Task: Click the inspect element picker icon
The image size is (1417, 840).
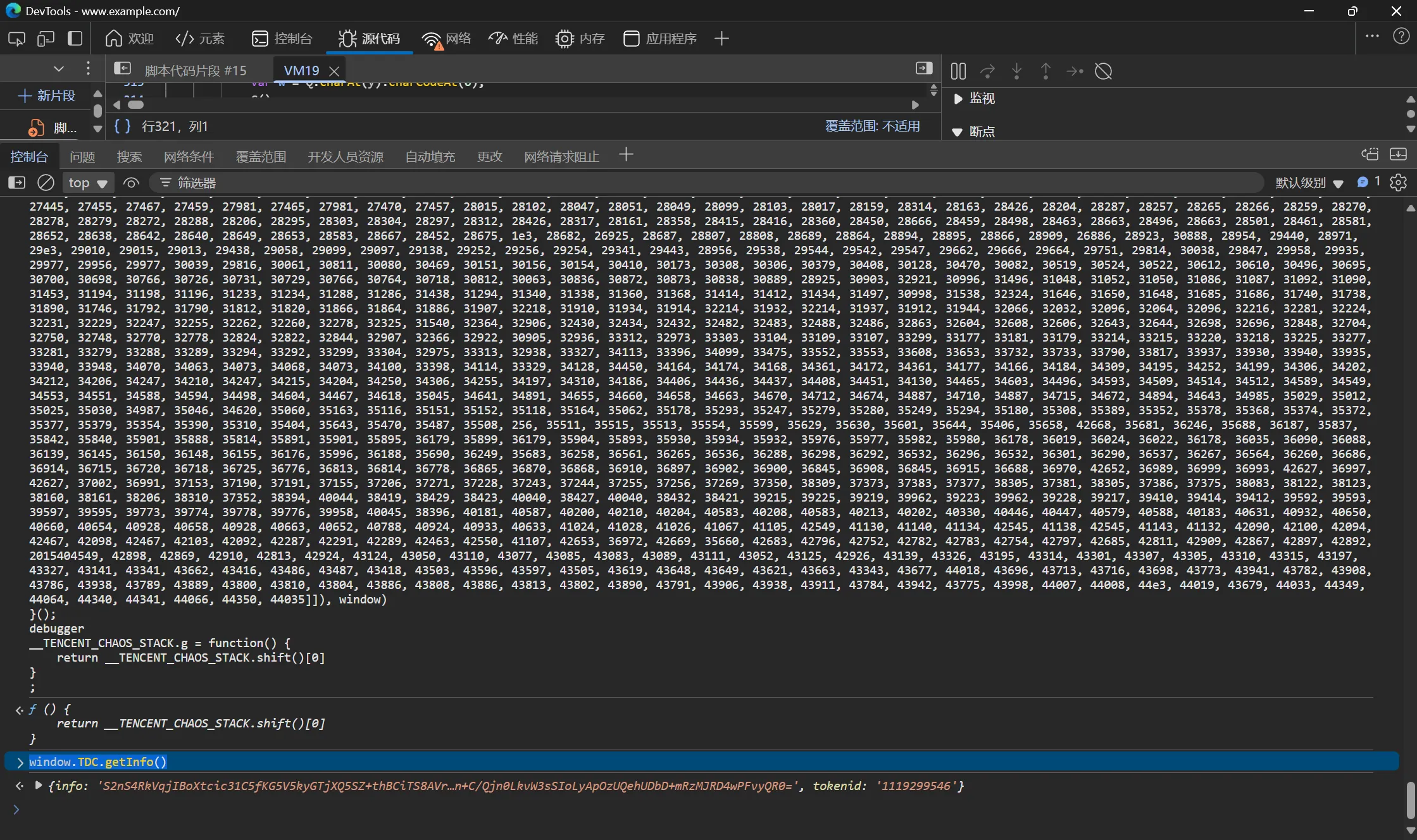Action: click(x=16, y=39)
